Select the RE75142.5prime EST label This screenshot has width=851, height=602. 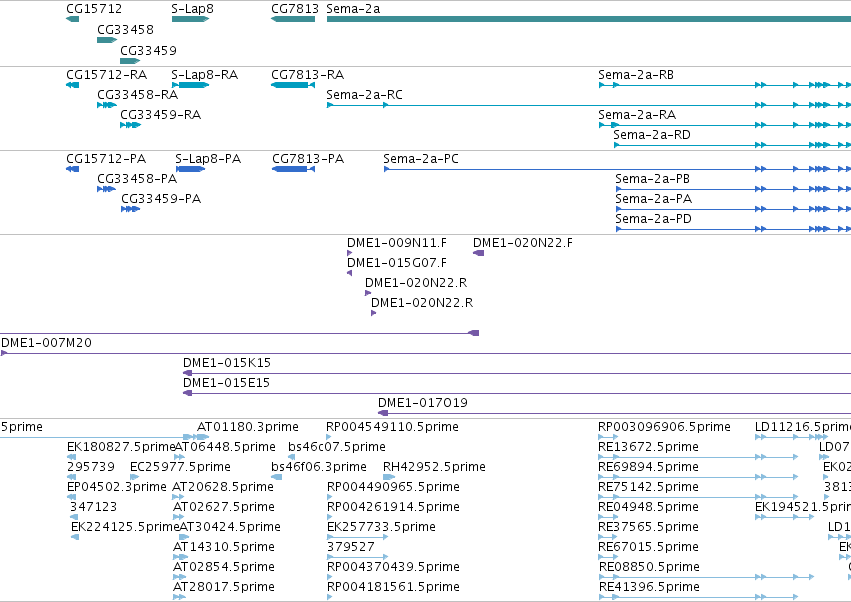[649, 487]
